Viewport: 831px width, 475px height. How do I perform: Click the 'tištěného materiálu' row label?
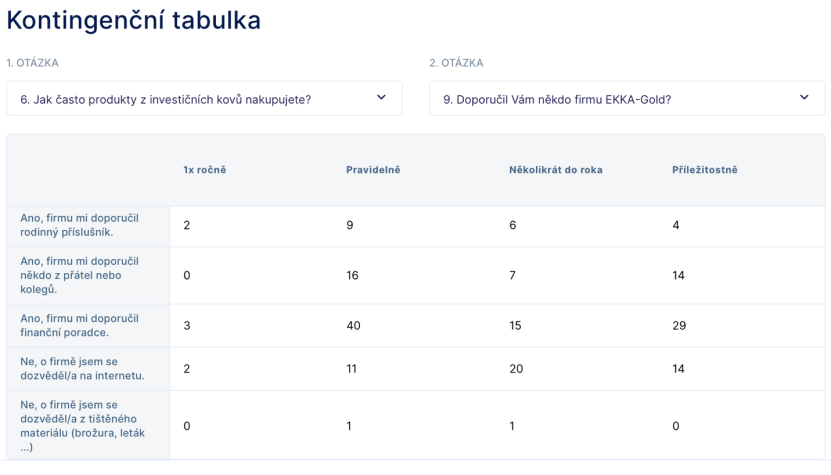click(83, 426)
